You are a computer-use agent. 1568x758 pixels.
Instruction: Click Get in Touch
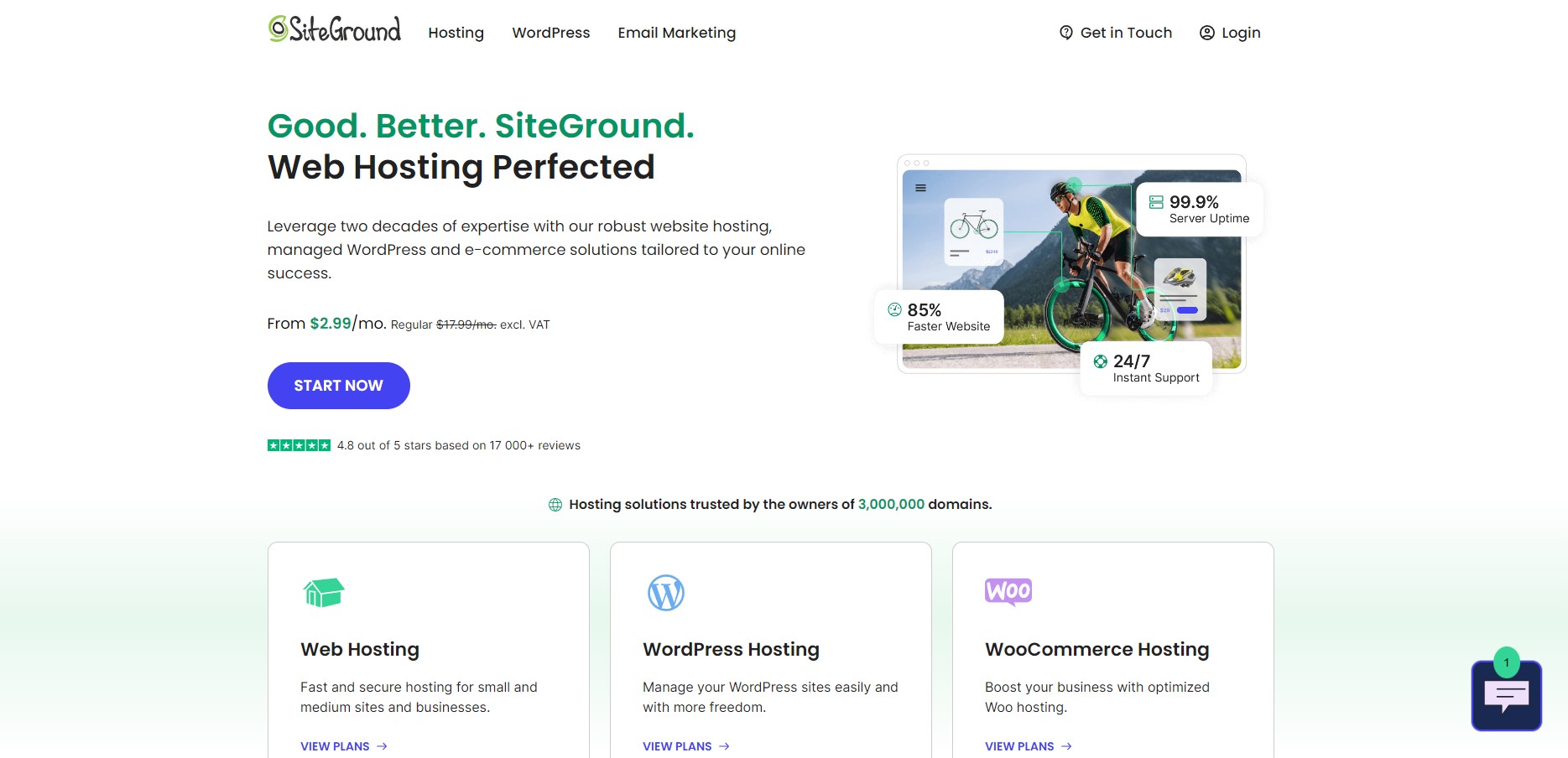pyautogui.click(x=1126, y=33)
